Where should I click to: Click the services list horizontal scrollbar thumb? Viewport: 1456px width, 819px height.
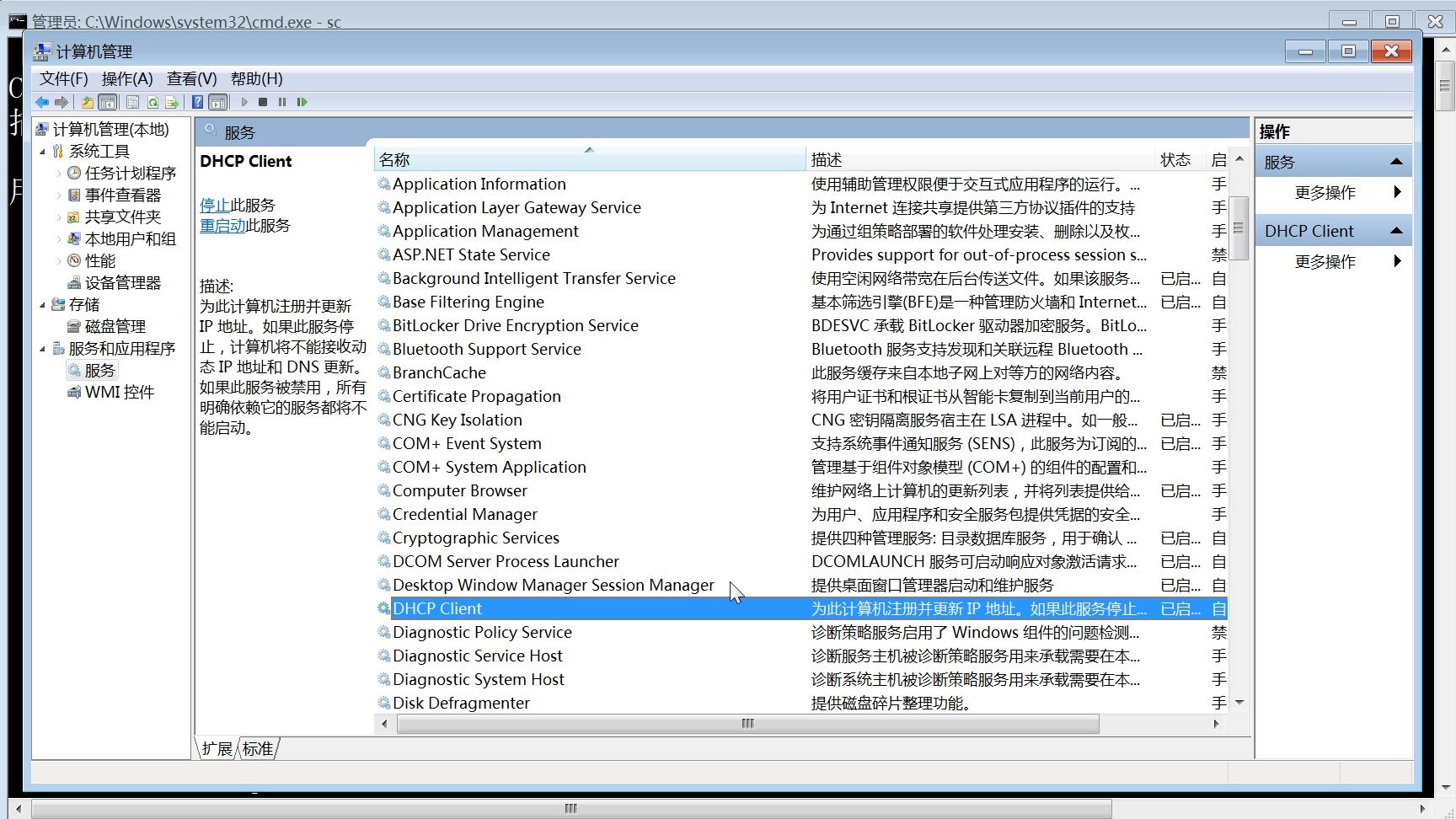point(748,724)
